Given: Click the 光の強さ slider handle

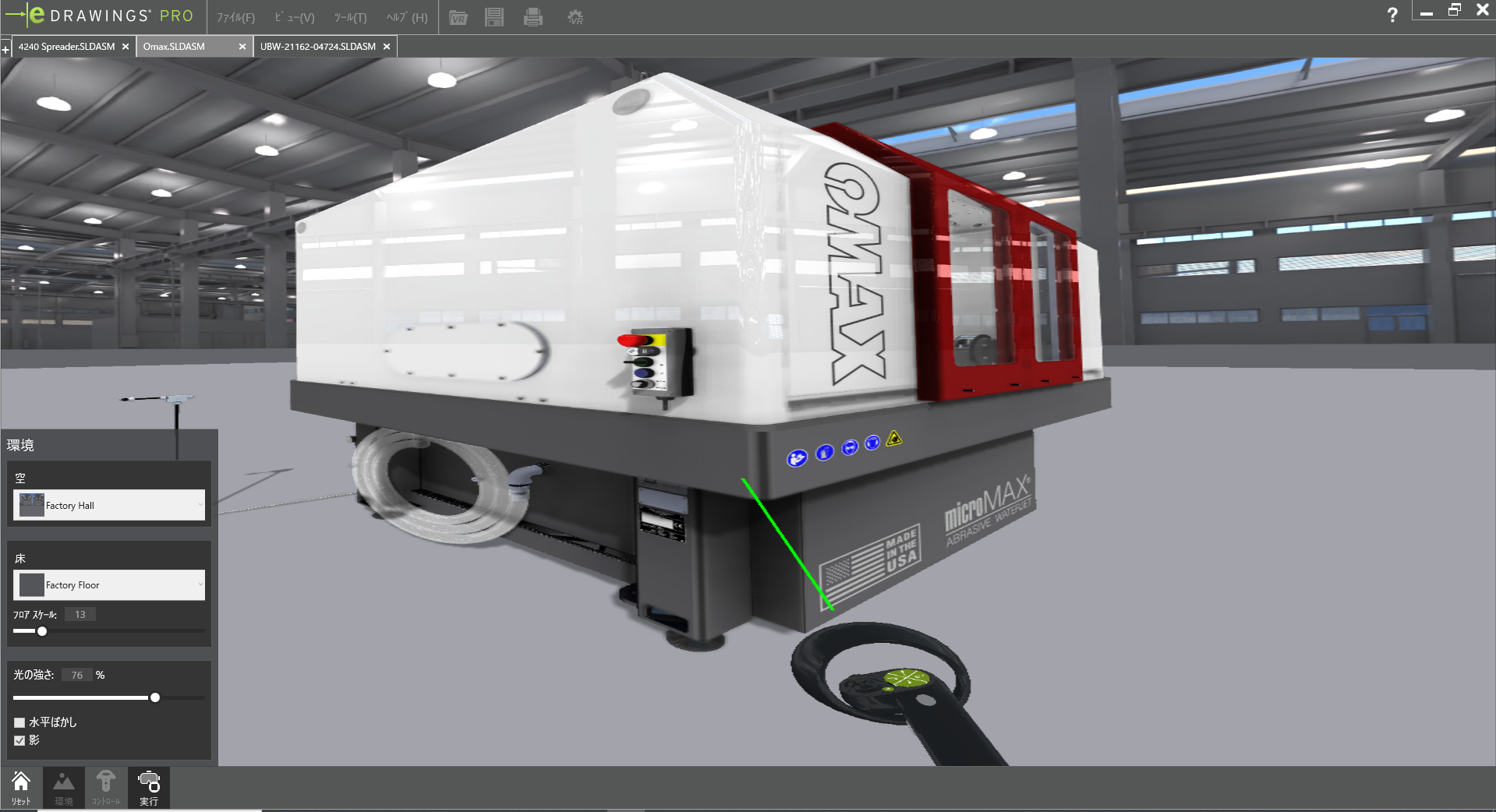Looking at the screenshot, I should click(155, 697).
